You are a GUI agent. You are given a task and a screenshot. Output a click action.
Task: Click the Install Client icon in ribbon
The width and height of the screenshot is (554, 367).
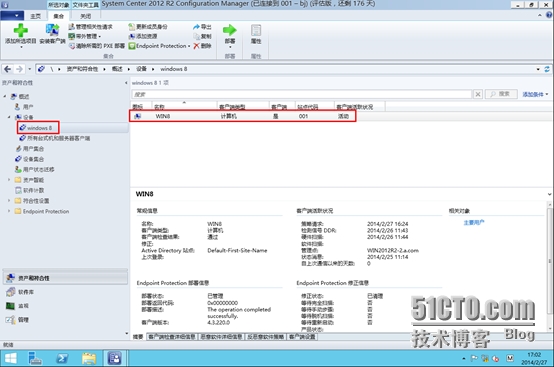52,30
